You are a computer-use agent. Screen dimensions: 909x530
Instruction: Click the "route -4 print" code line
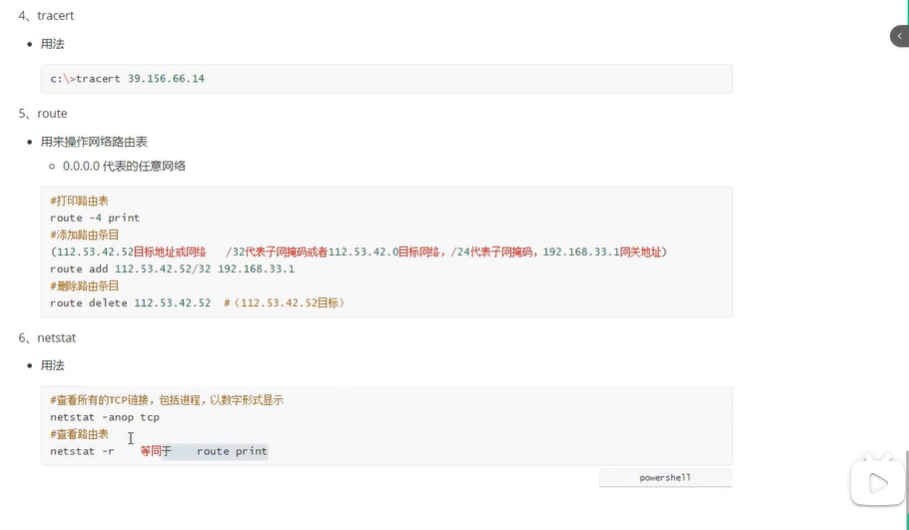point(95,218)
